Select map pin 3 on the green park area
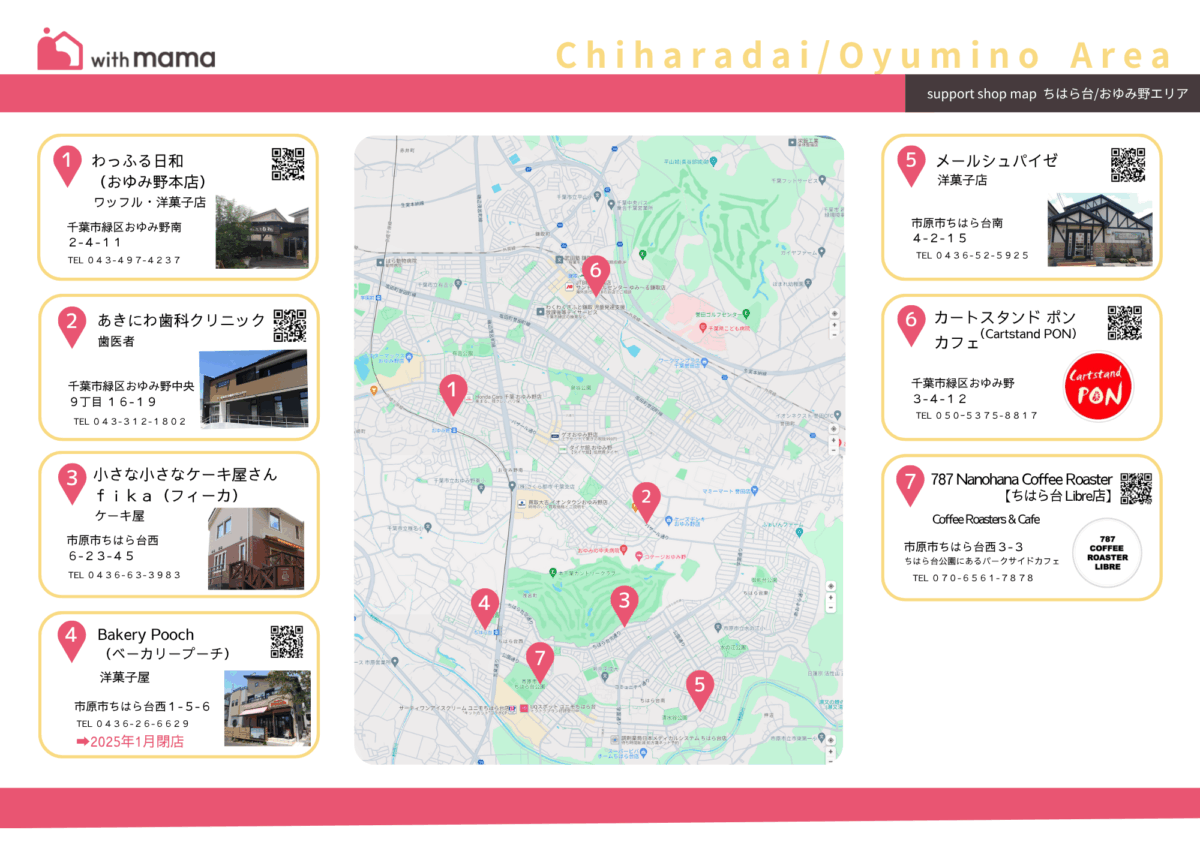1200x848 pixels. tap(624, 602)
